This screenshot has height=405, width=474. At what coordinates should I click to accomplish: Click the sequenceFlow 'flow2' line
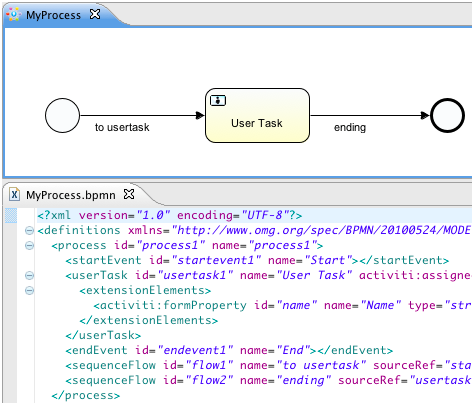[269, 380]
